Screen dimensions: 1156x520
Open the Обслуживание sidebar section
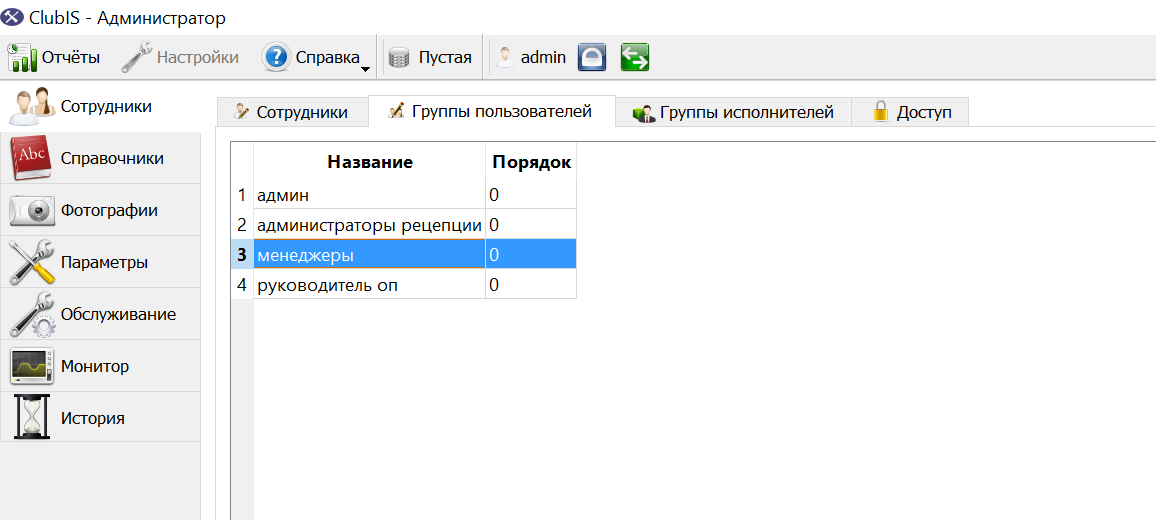tap(100, 313)
